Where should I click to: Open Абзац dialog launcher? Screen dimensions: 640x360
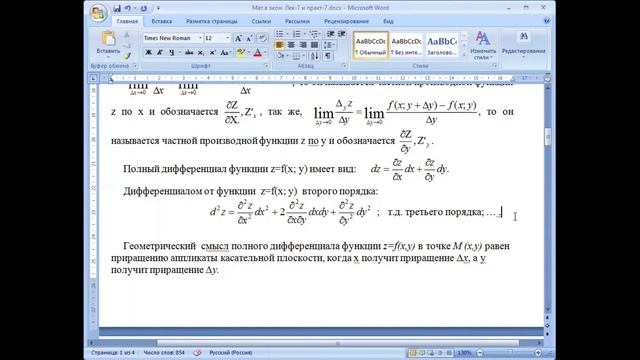pos(344,66)
